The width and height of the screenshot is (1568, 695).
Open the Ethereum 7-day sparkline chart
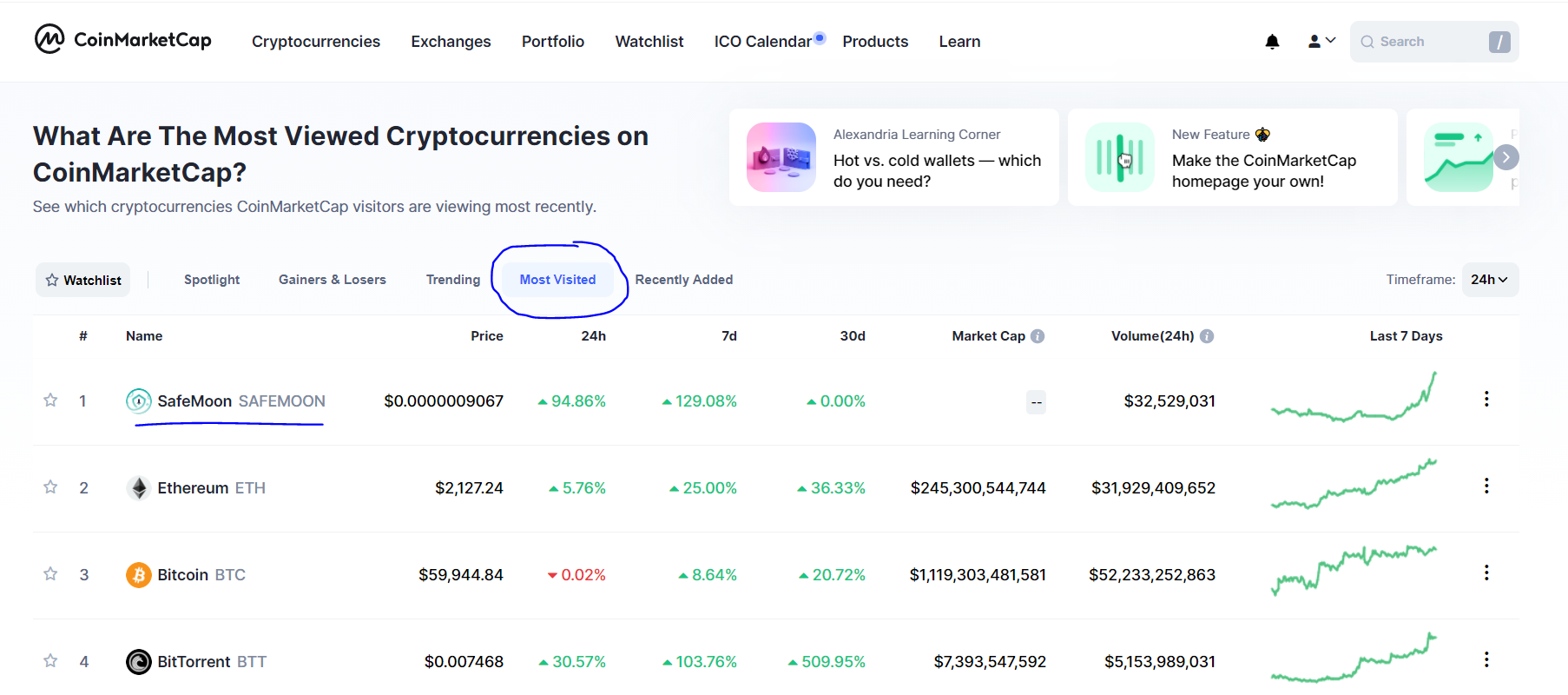[x=1354, y=484]
